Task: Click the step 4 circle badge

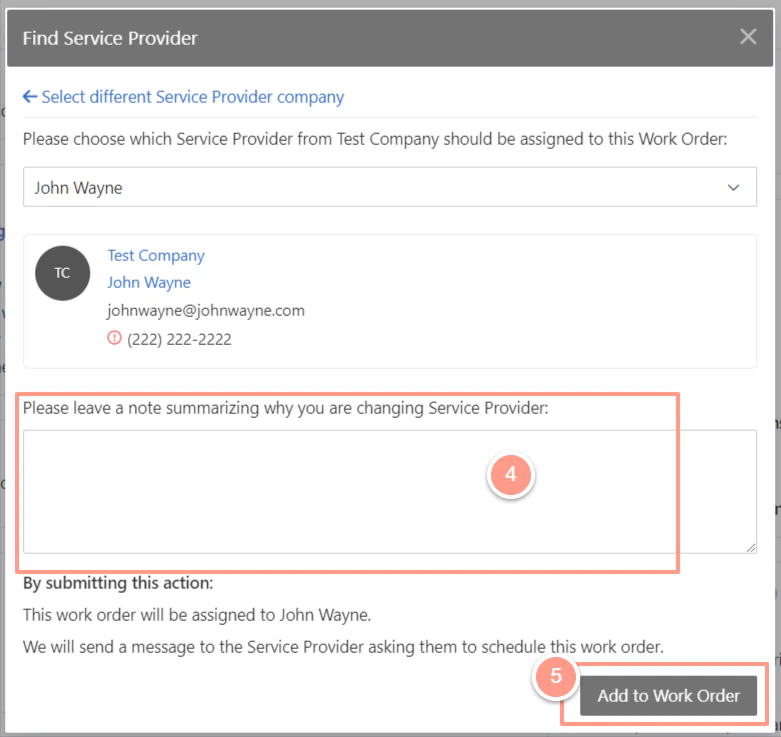Action: tap(511, 475)
